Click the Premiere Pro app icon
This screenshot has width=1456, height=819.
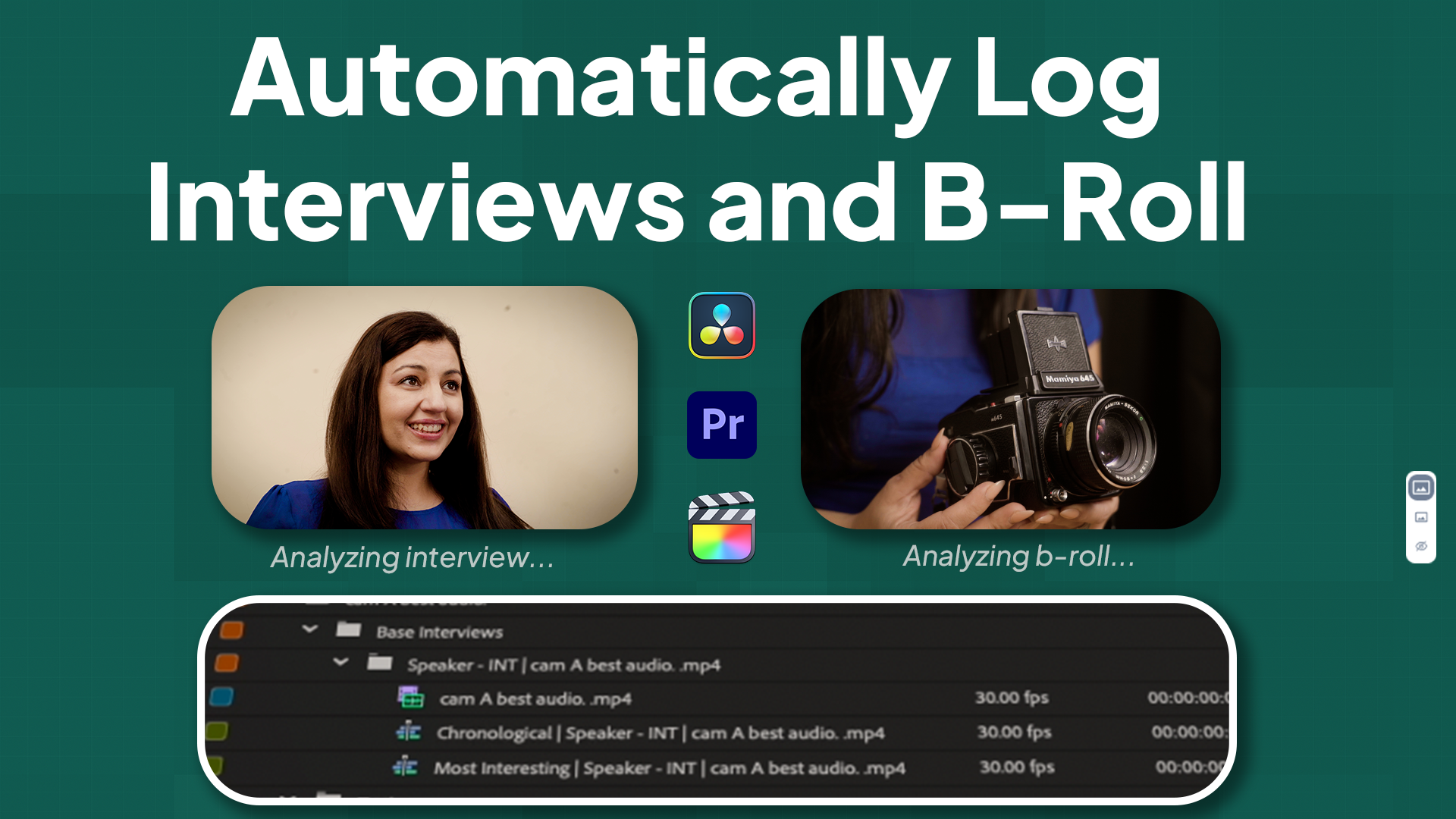(x=721, y=425)
